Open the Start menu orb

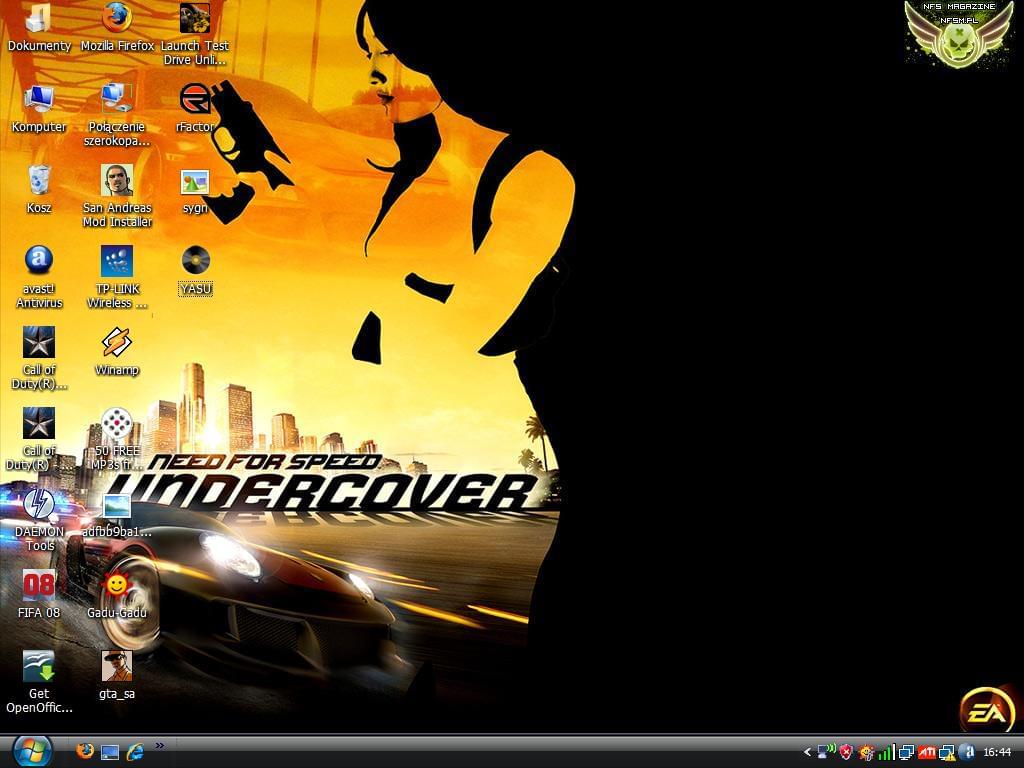pyautogui.click(x=32, y=750)
